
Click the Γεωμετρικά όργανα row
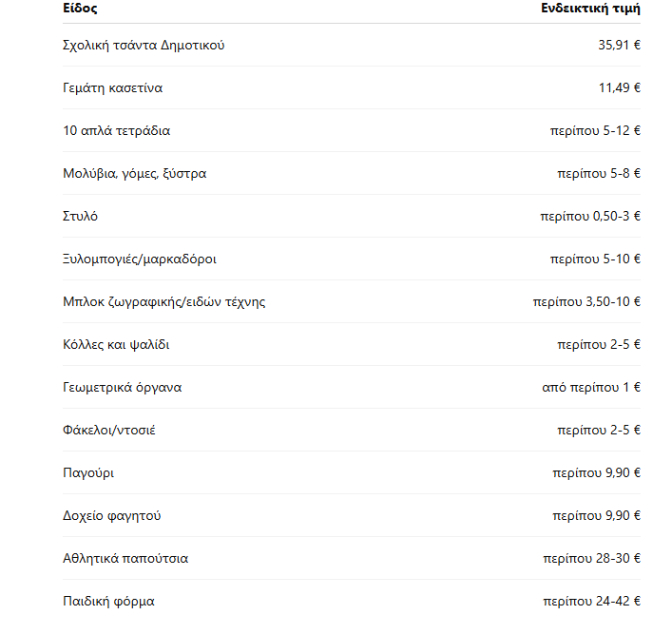352,387
